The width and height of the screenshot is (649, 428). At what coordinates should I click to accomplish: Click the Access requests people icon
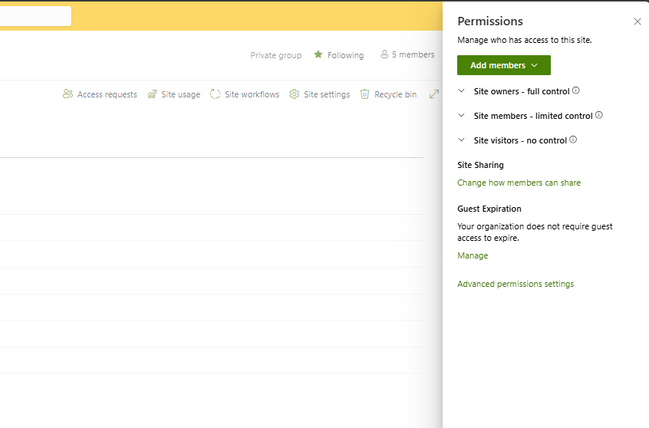point(67,94)
